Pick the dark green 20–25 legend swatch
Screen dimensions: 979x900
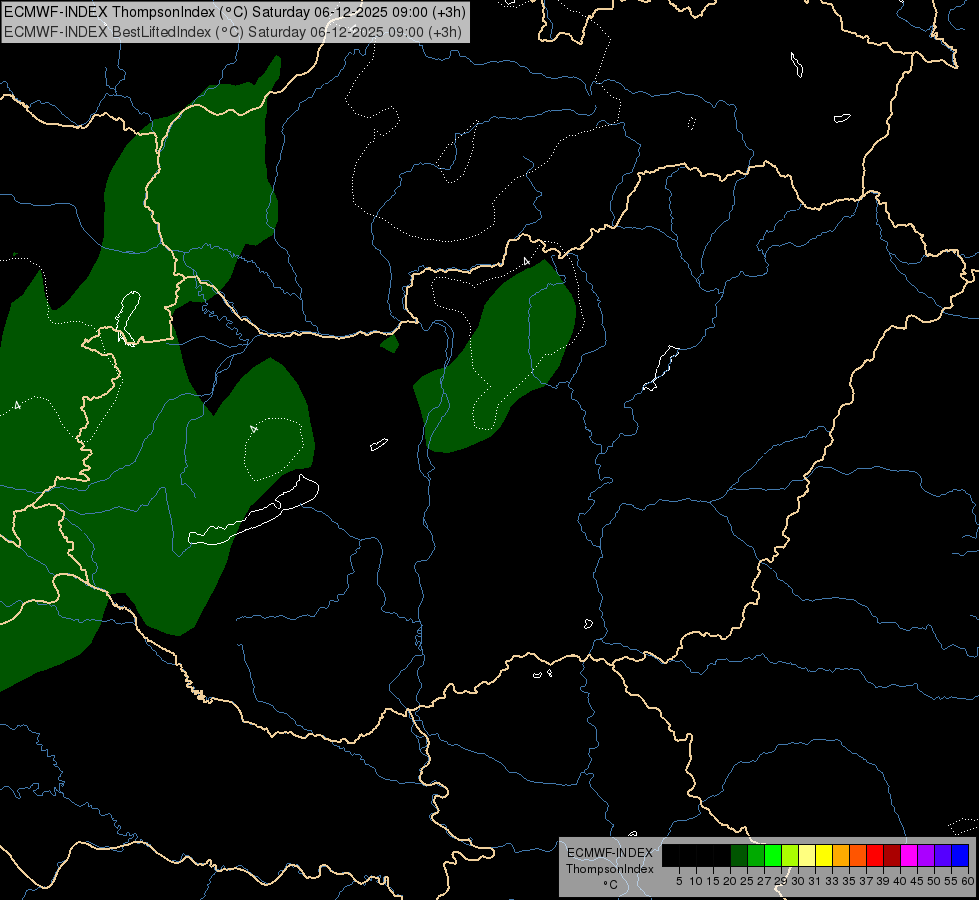point(739,856)
